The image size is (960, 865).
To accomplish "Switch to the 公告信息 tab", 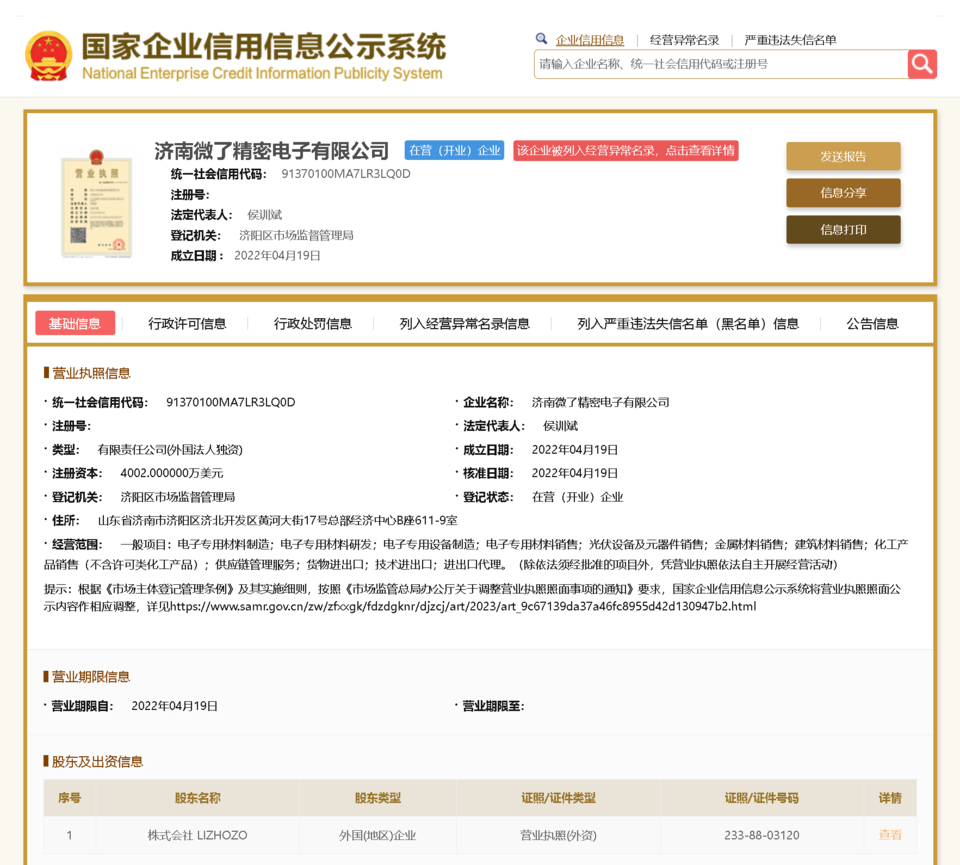I will [x=872, y=324].
